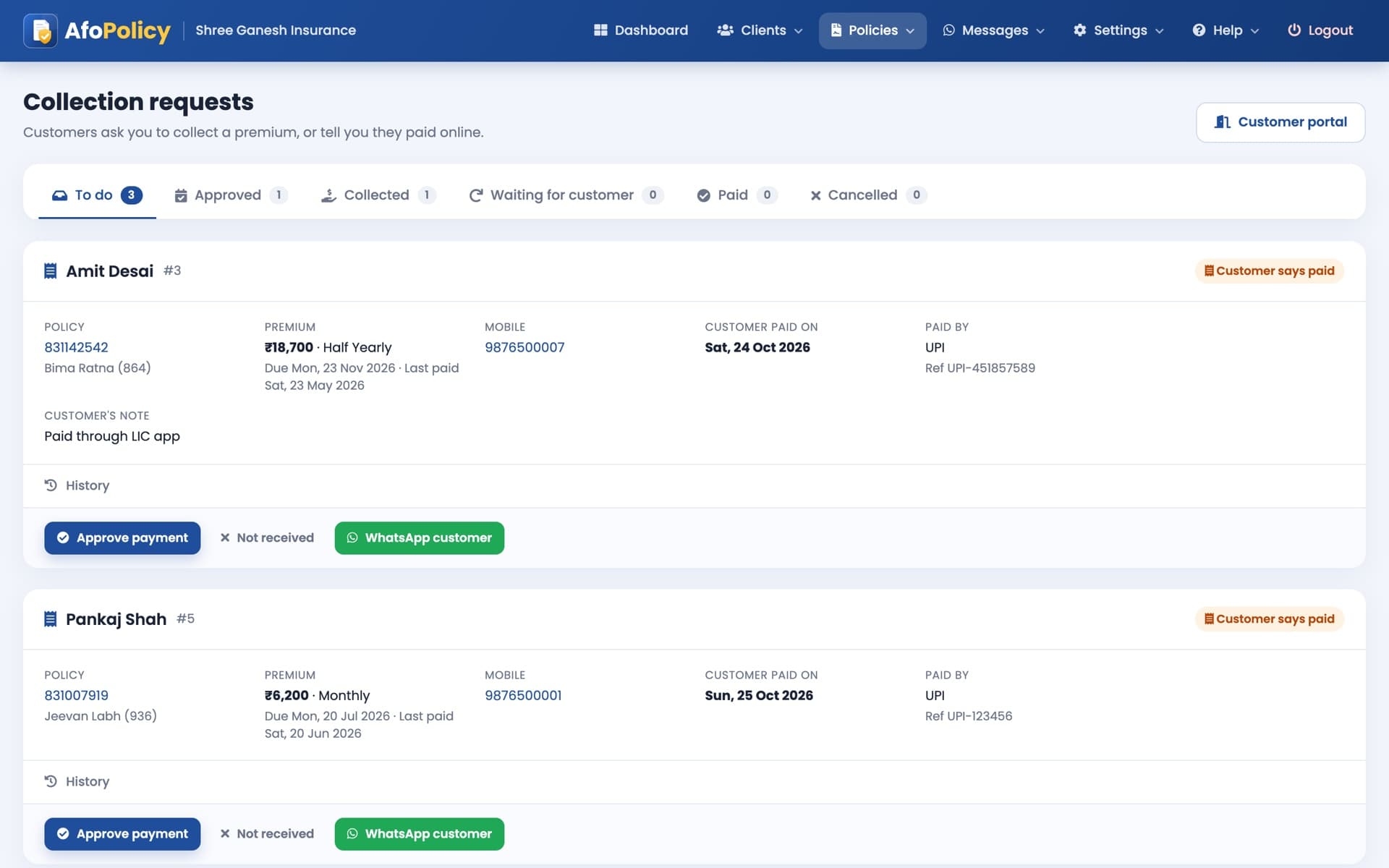Image resolution: width=1389 pixels, height=868 pixels.
Task: Click mobile number 9876500007
Action: click(524, 347)
